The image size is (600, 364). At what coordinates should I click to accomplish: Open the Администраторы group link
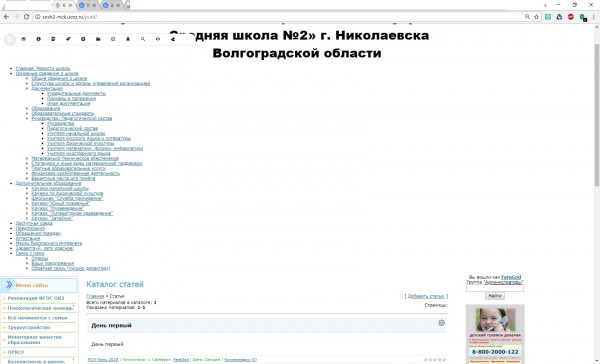504,282
